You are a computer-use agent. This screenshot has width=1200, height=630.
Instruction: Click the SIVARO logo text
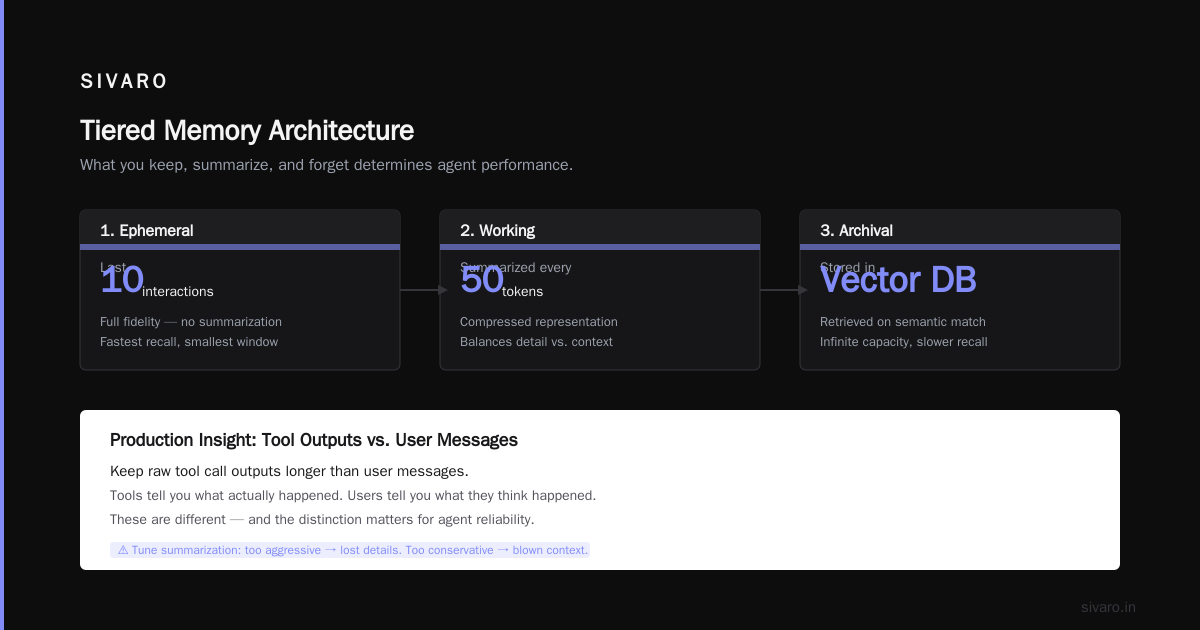(x=124, y=81)
